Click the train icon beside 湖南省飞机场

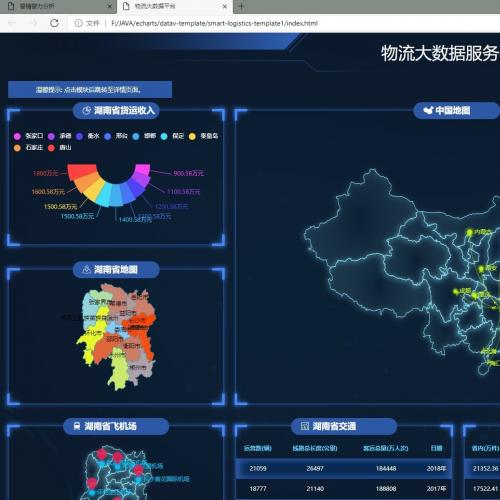coord(77,426)
